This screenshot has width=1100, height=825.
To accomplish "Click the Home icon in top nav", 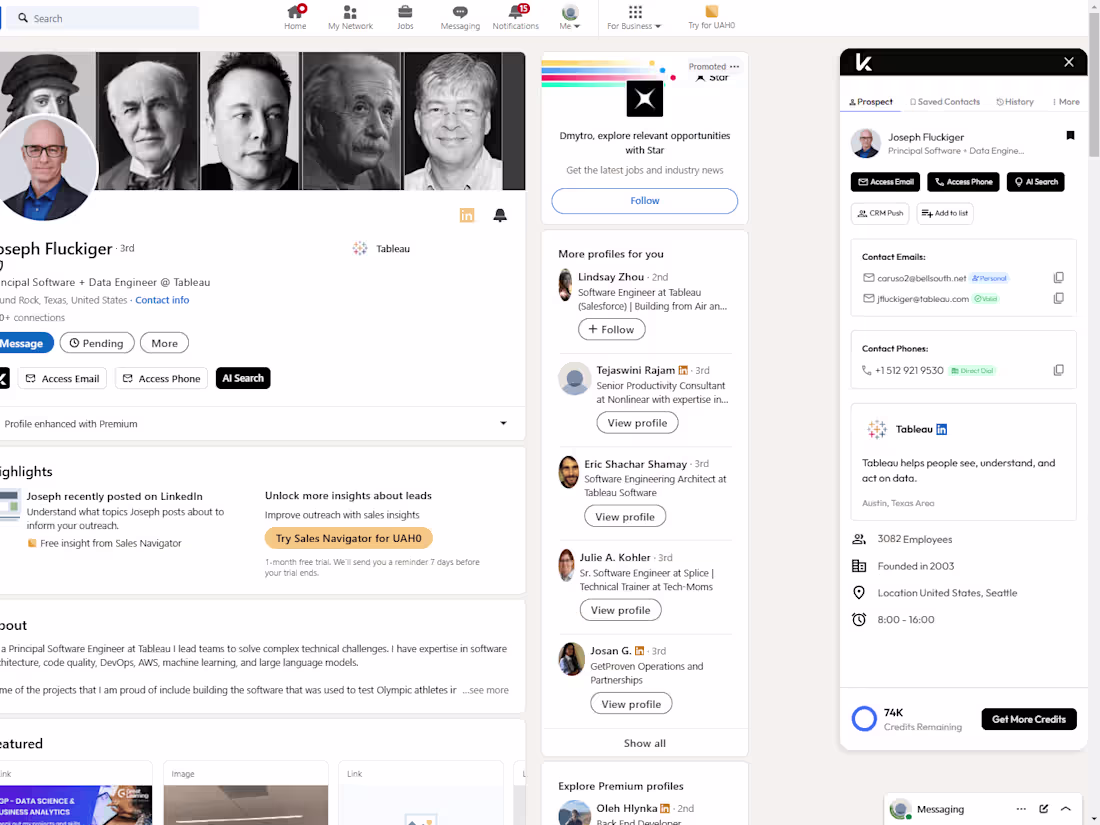I will tap(295, 17).
